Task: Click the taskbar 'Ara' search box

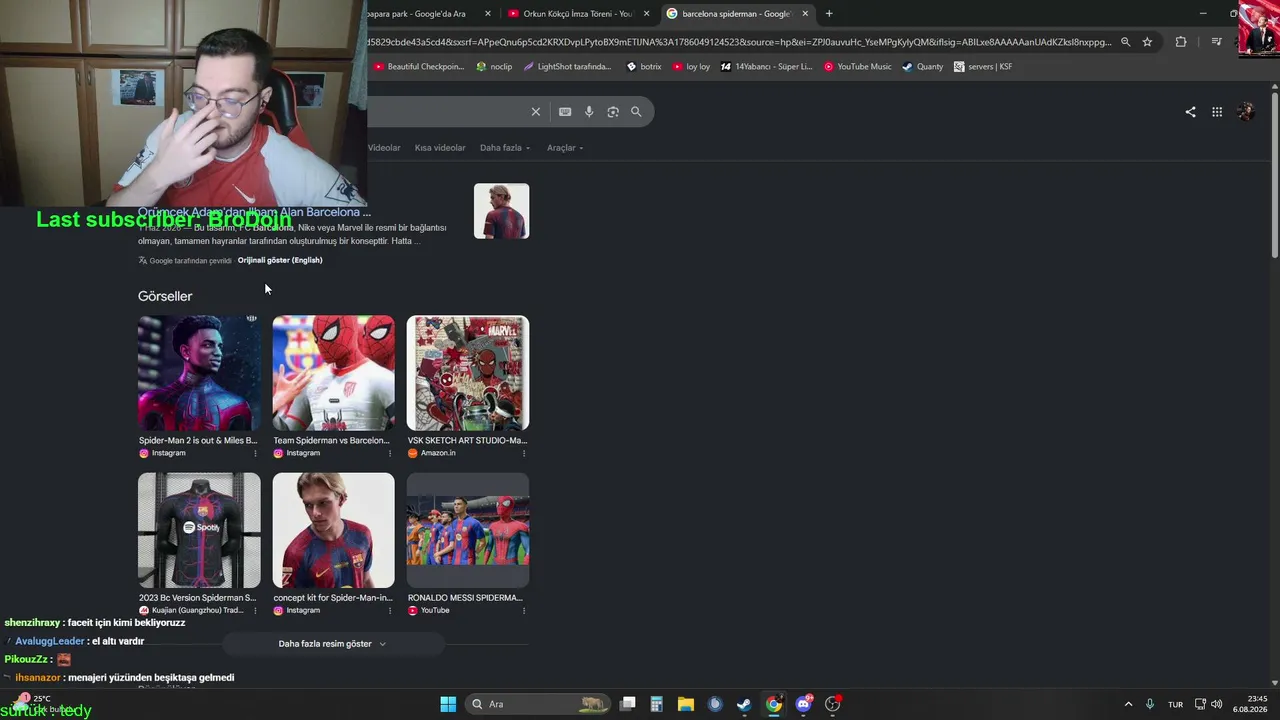Action: pos(538,704)
